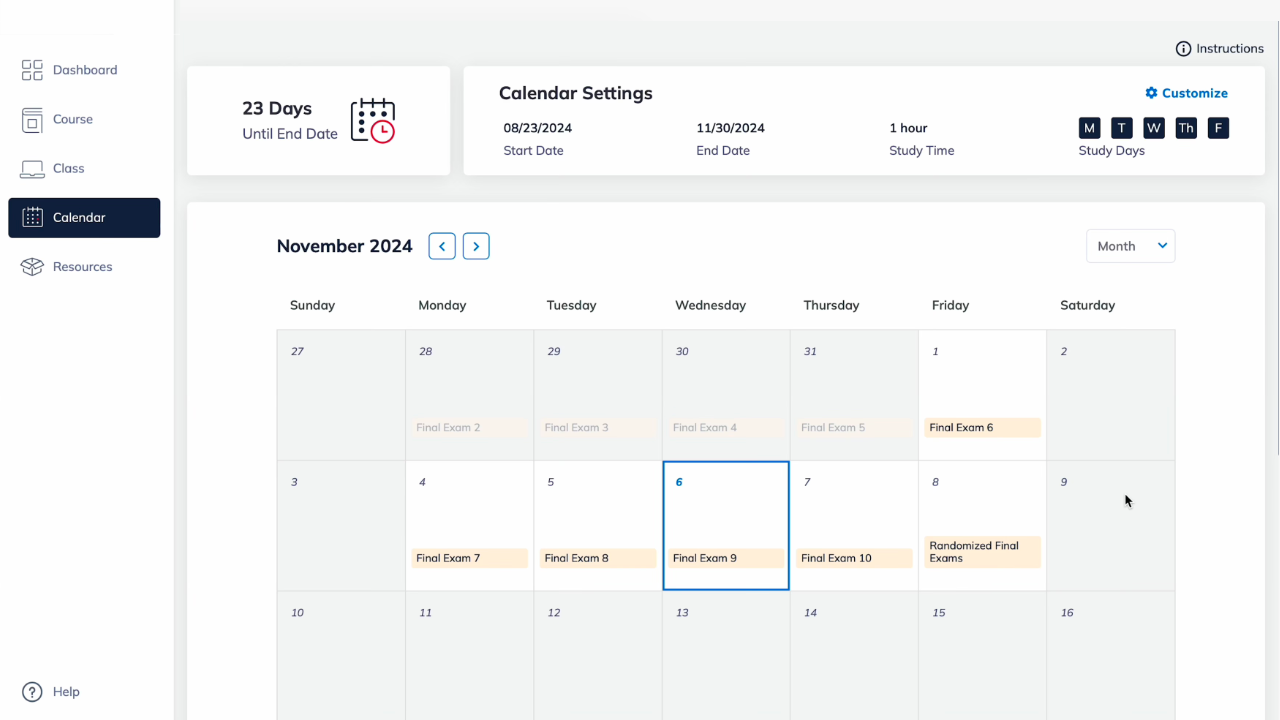
Task: Open the Final Exam 9 event
Action: click(x=726, y=558)
